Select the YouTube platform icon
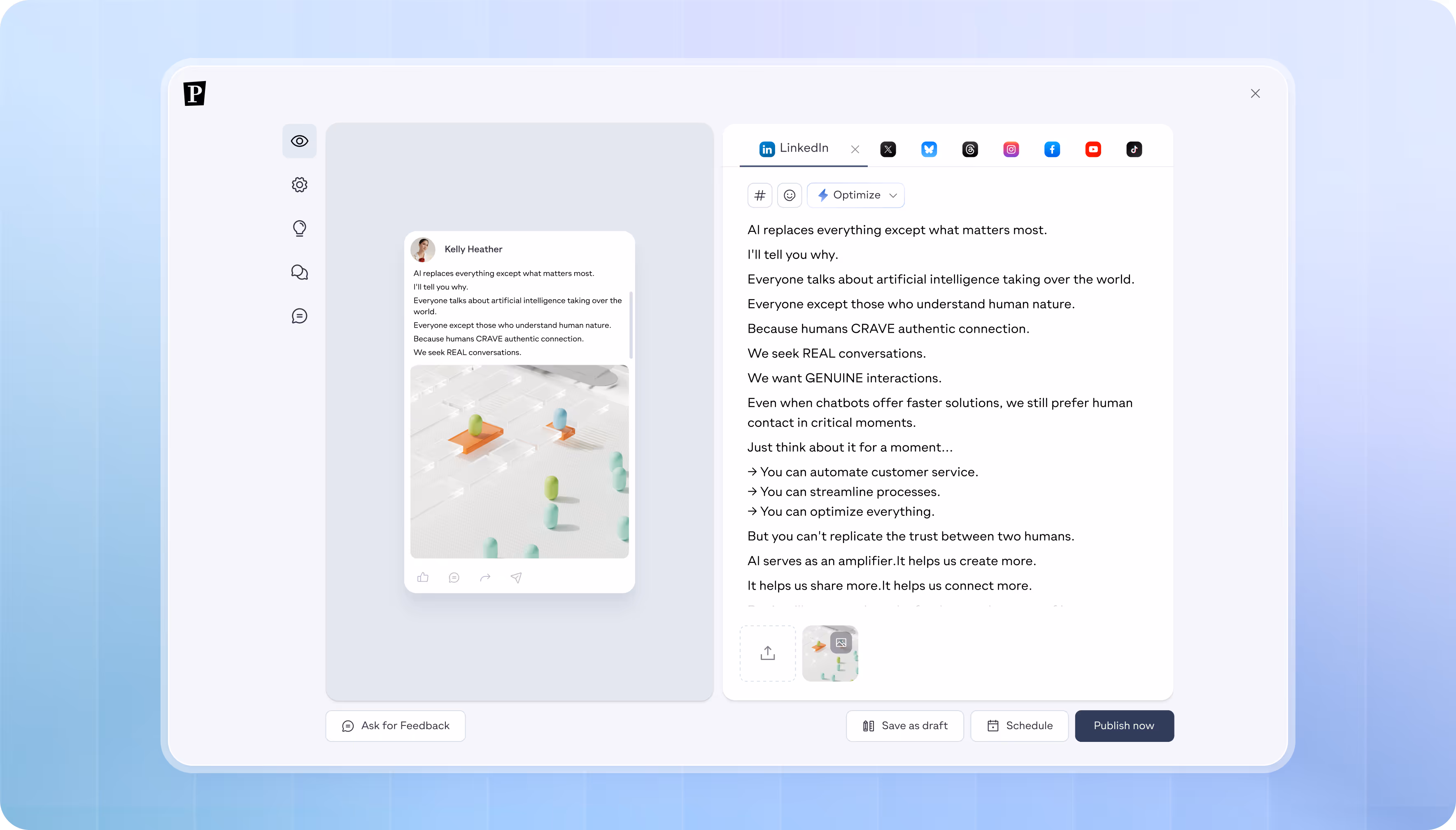Screen dimensions: 1456x830 1093,149
